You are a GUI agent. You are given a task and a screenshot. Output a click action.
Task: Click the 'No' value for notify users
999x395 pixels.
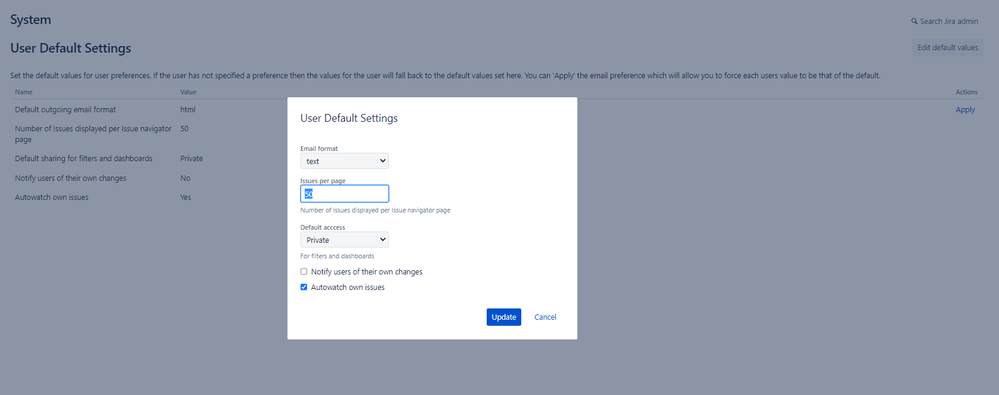(x=185, y=178)
